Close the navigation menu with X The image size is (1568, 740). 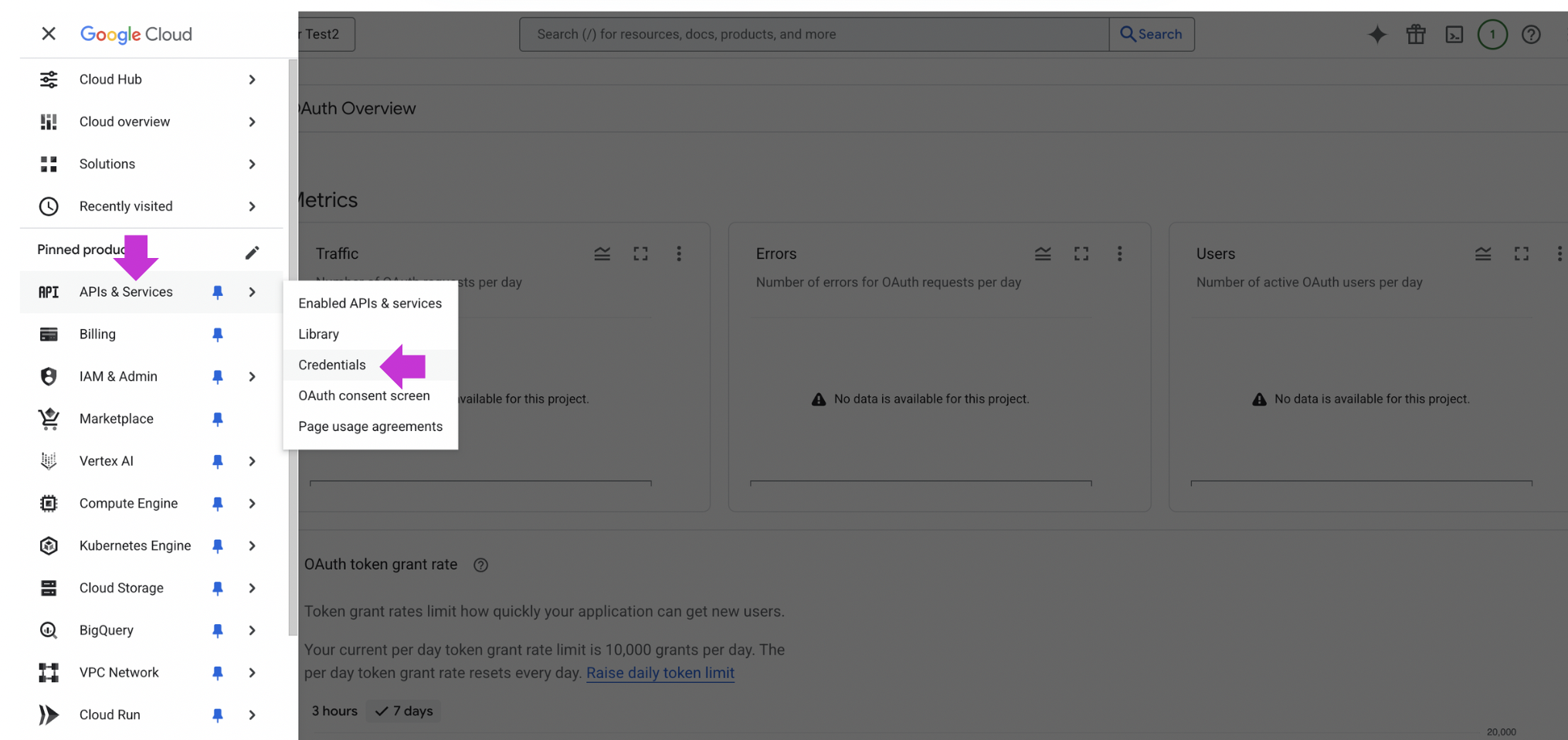(49, 33)
